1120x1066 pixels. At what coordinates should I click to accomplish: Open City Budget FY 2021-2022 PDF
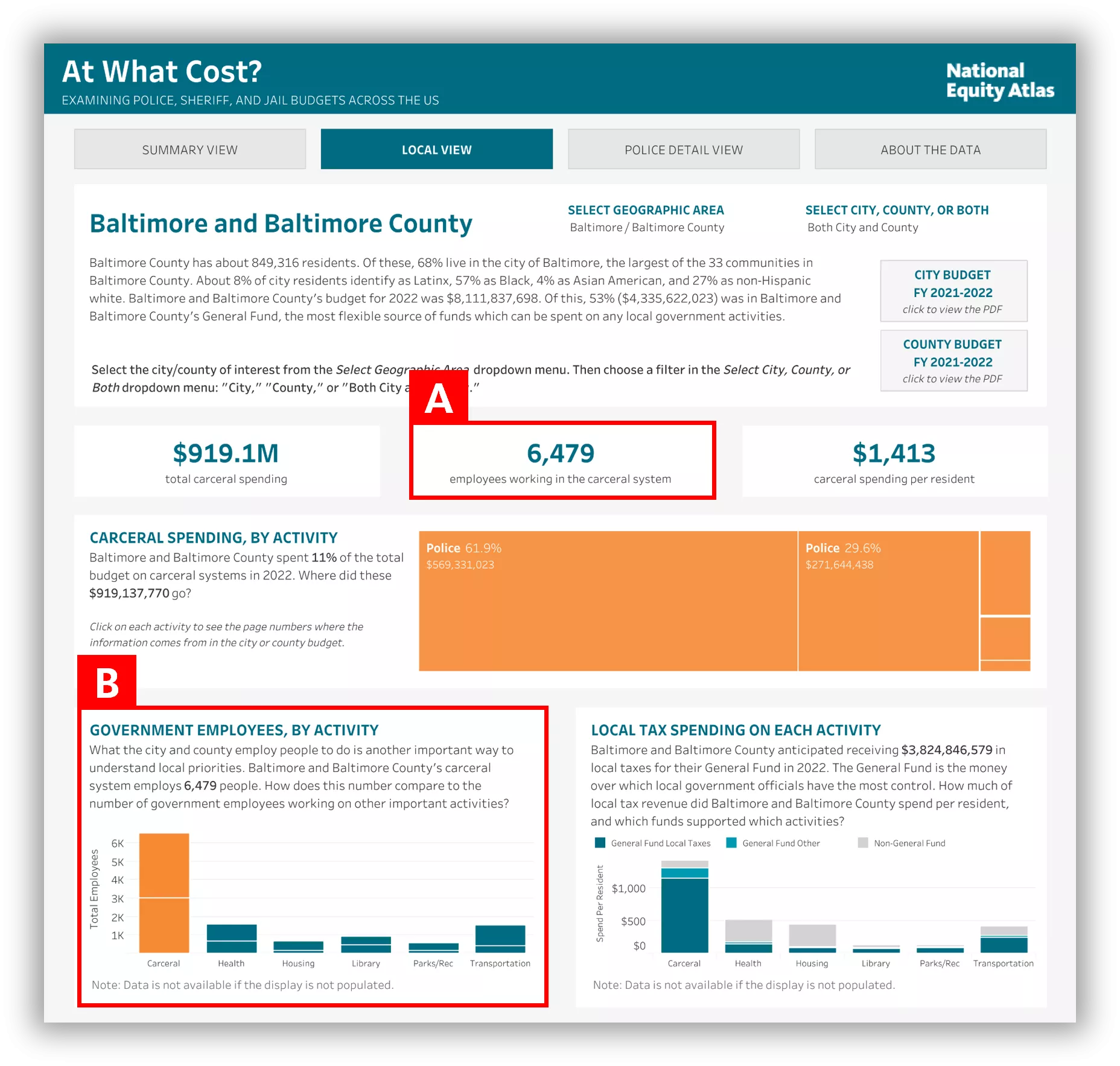(953, 291)
